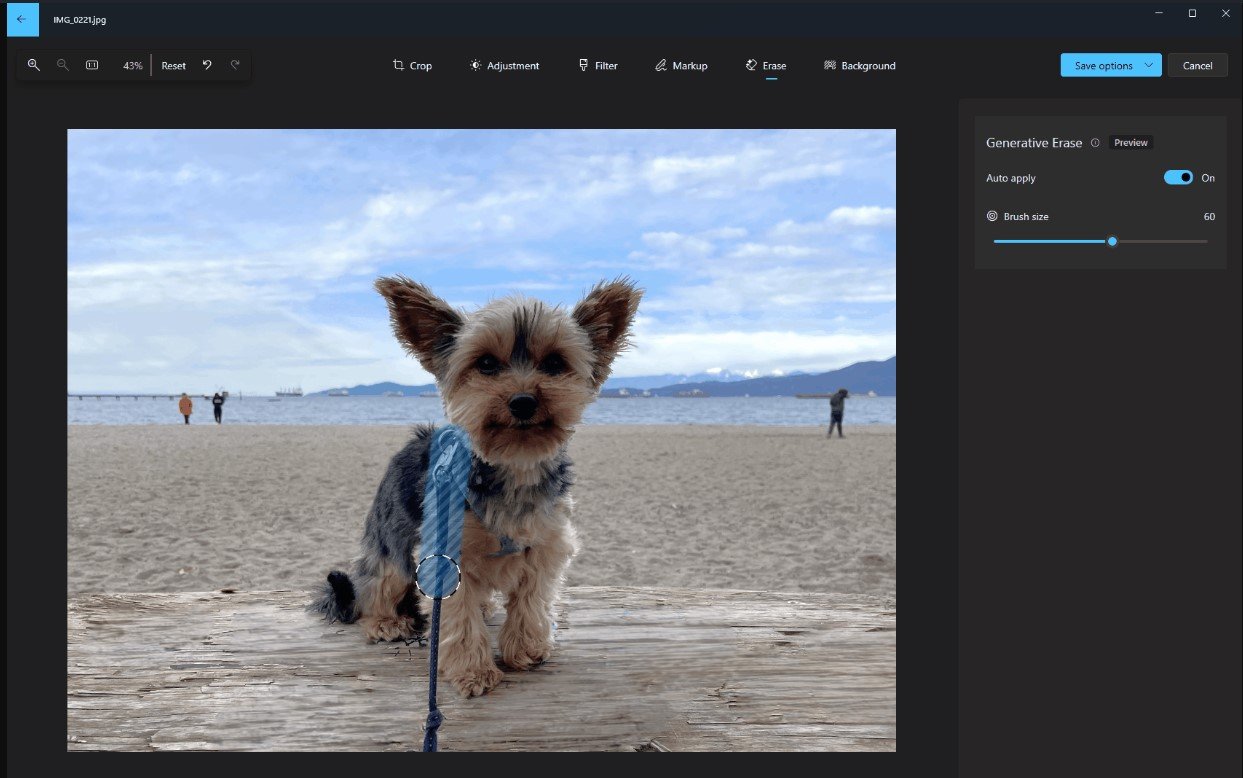Image resolution: width=1243 pixels, height=778 pixels.
Task: Expand the Save options dropdown arrow
Action: coord(1149,66)
